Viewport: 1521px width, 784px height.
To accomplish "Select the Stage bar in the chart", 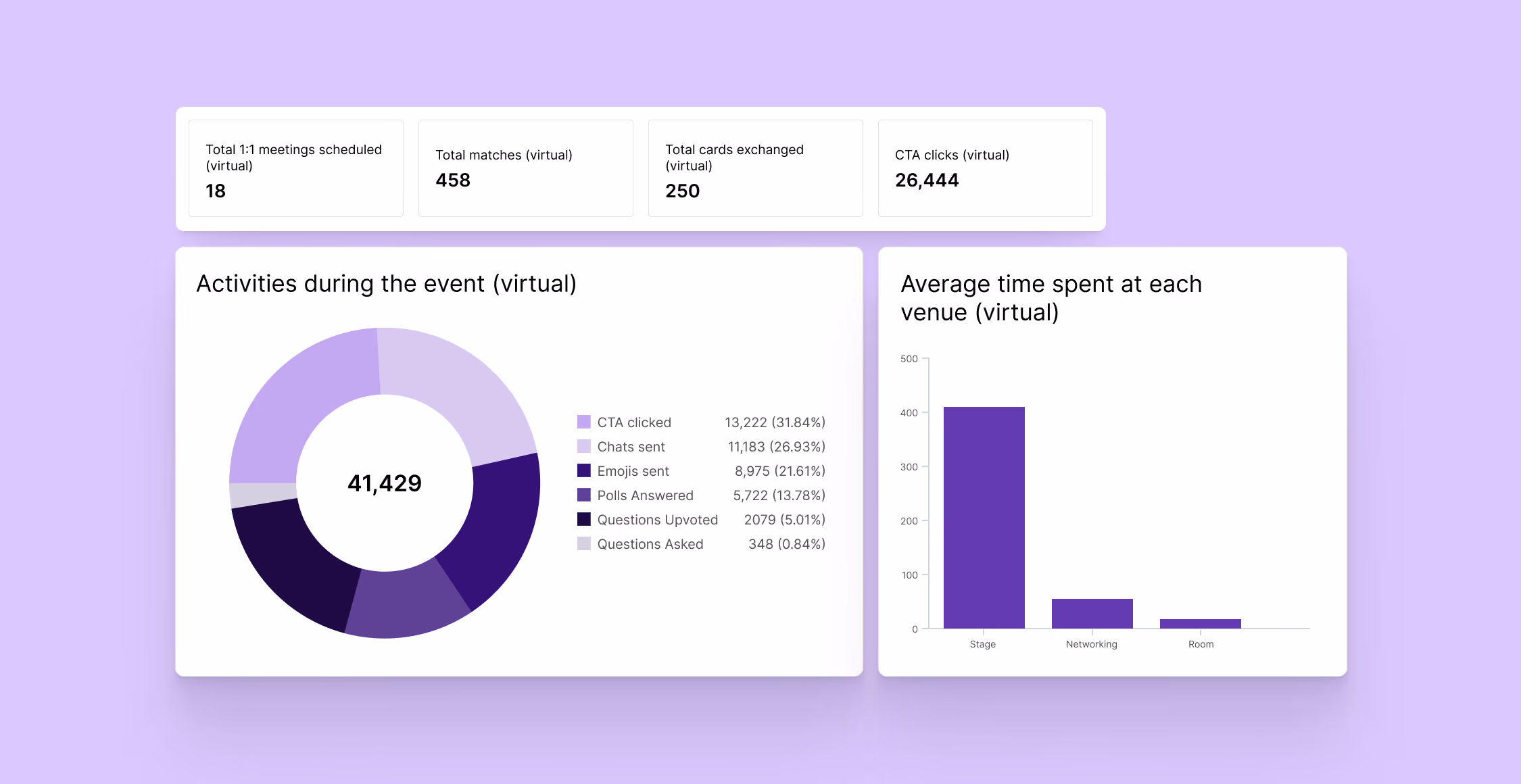I will click(984, 518).
